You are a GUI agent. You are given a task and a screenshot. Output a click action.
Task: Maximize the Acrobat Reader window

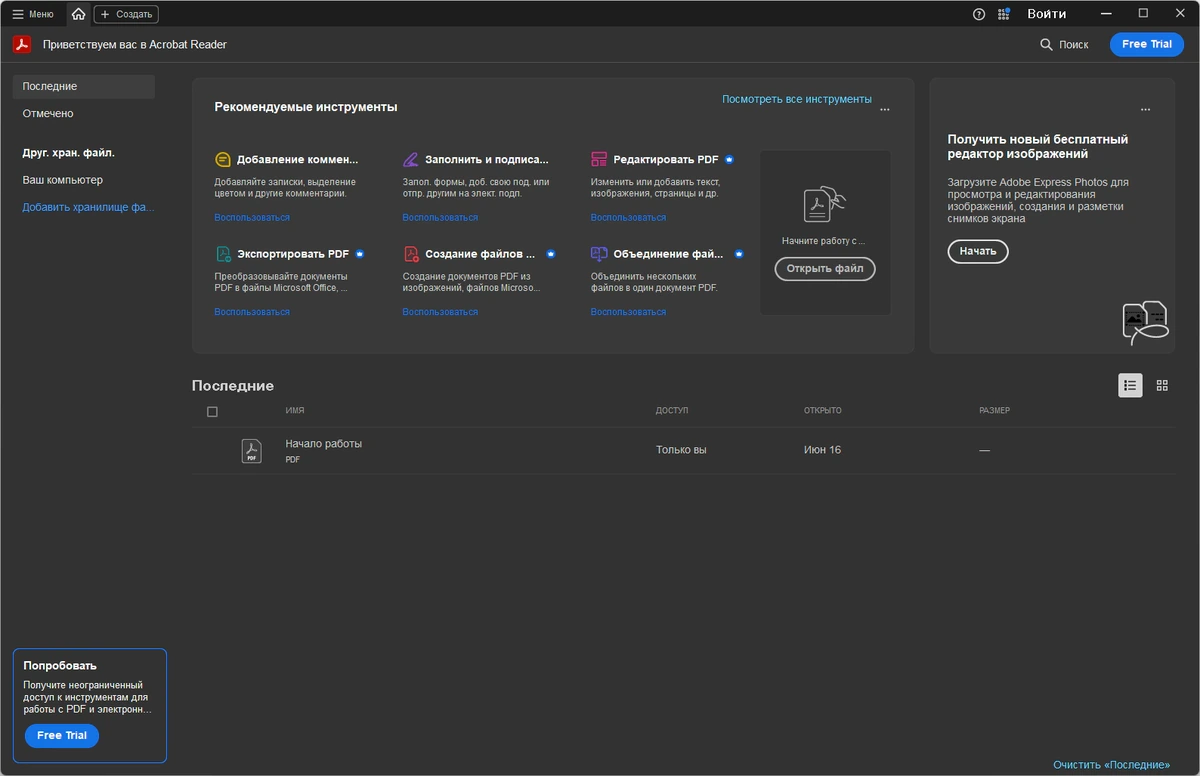point(1143,14)
